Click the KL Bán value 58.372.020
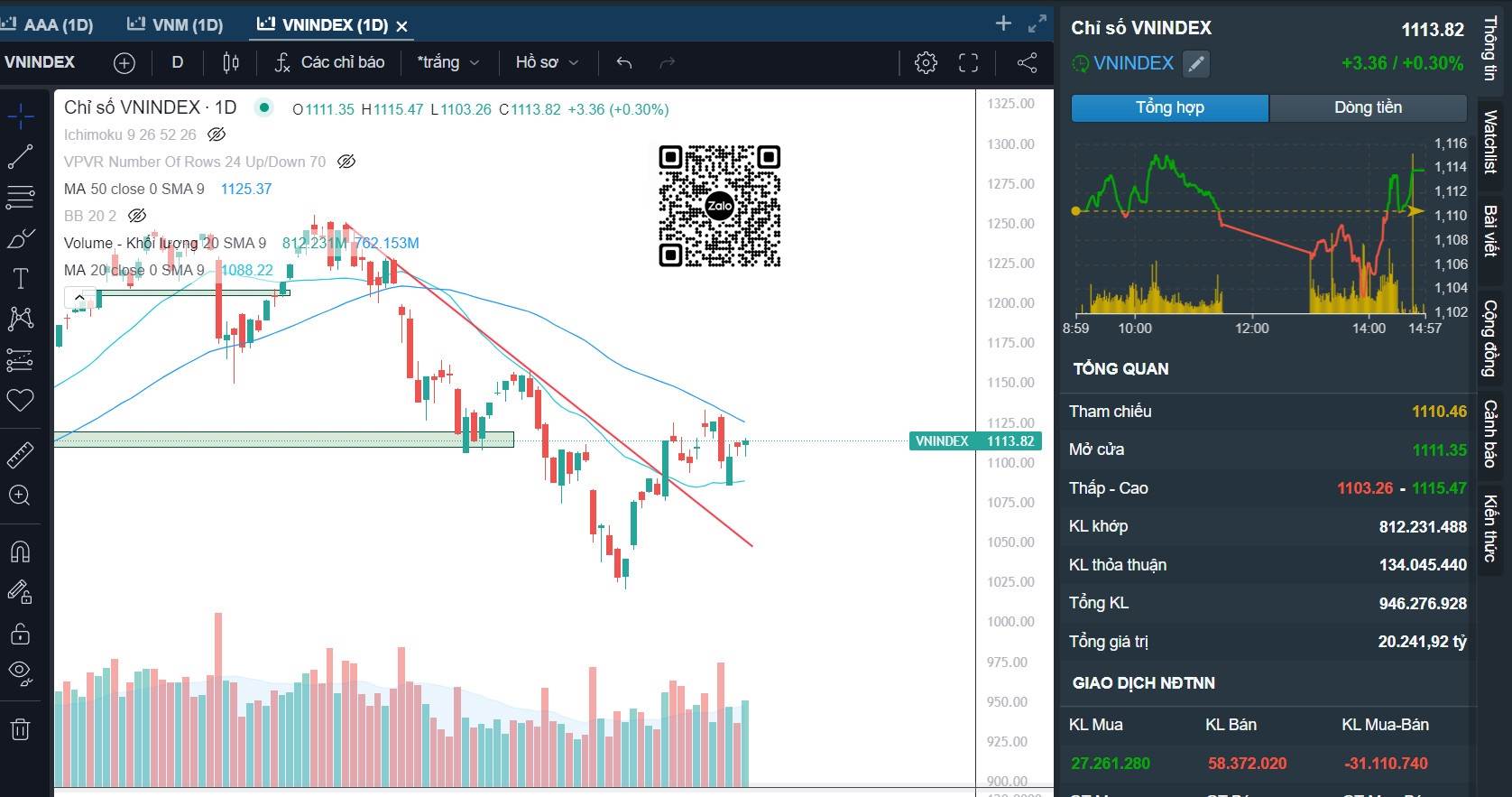Screen dimensions: 1512x797 [1247, 764]
